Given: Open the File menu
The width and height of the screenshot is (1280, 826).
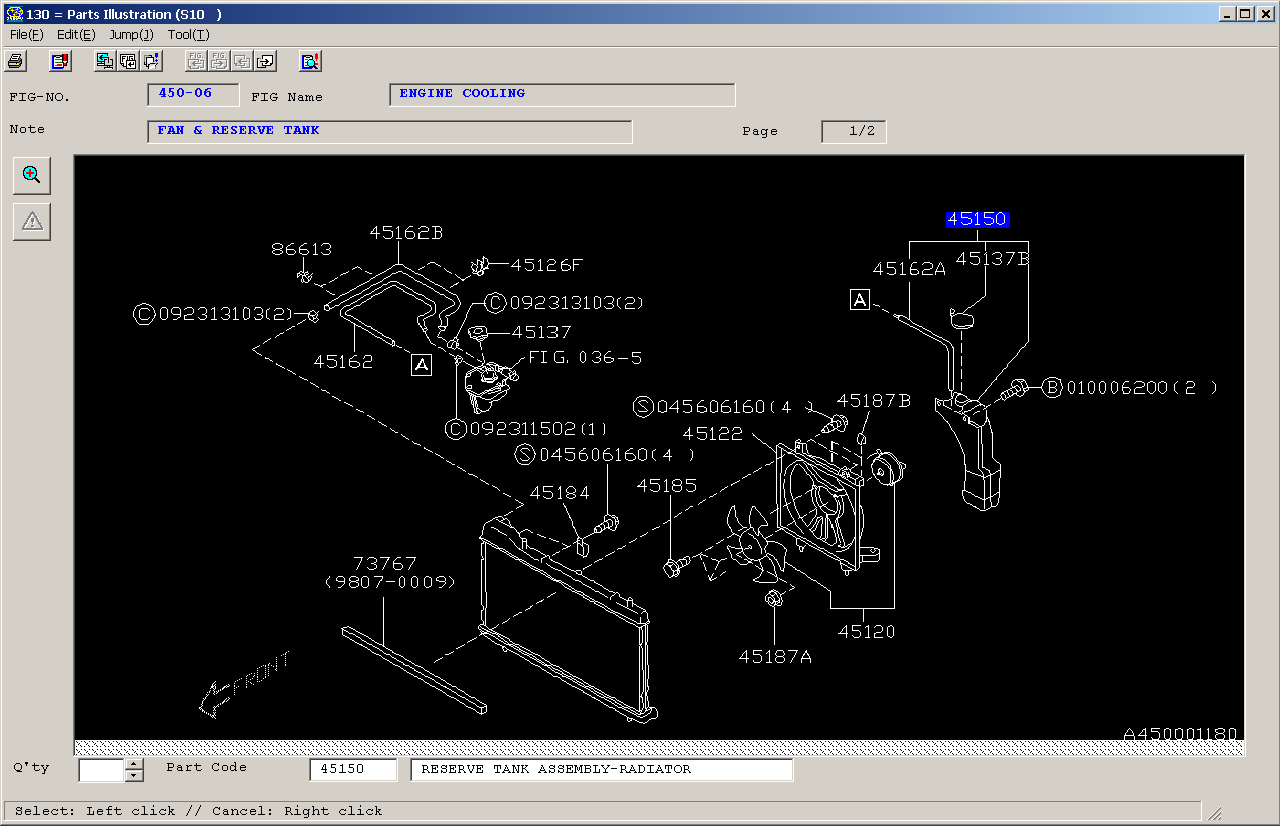Looking at the screenshot, I should (x=27, y=35).
